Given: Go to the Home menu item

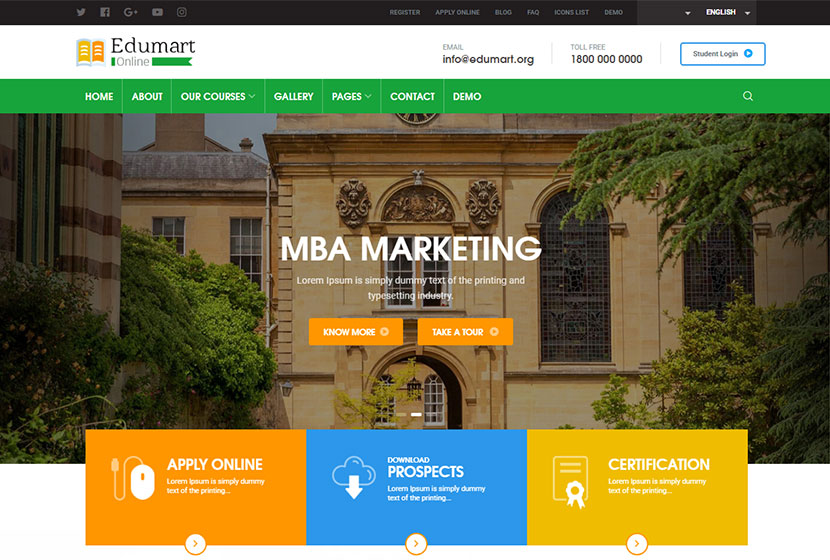Looking at the screenshot, I should tap(99, 96).
